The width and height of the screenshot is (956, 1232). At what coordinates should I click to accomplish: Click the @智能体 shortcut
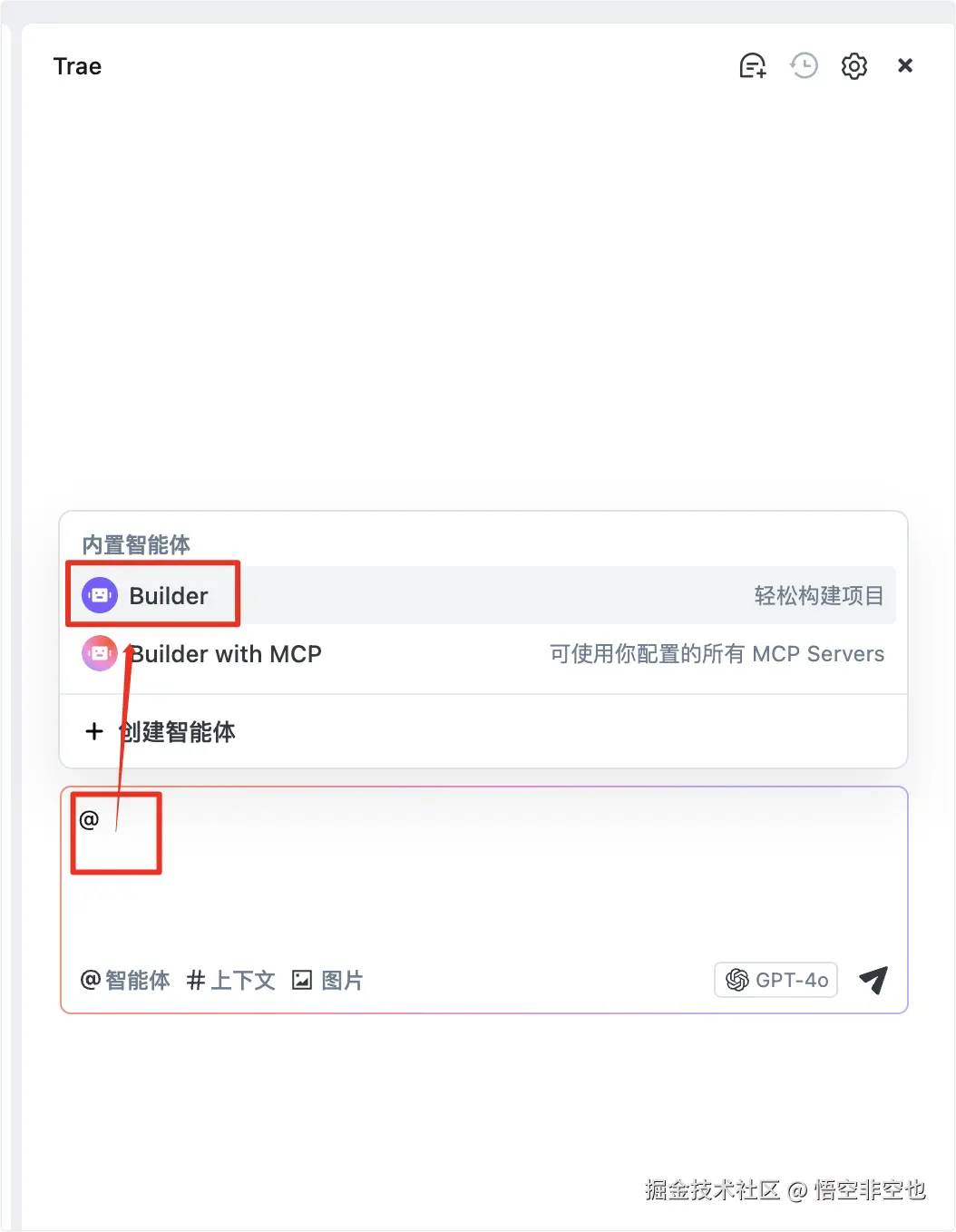tap(125, 980)
